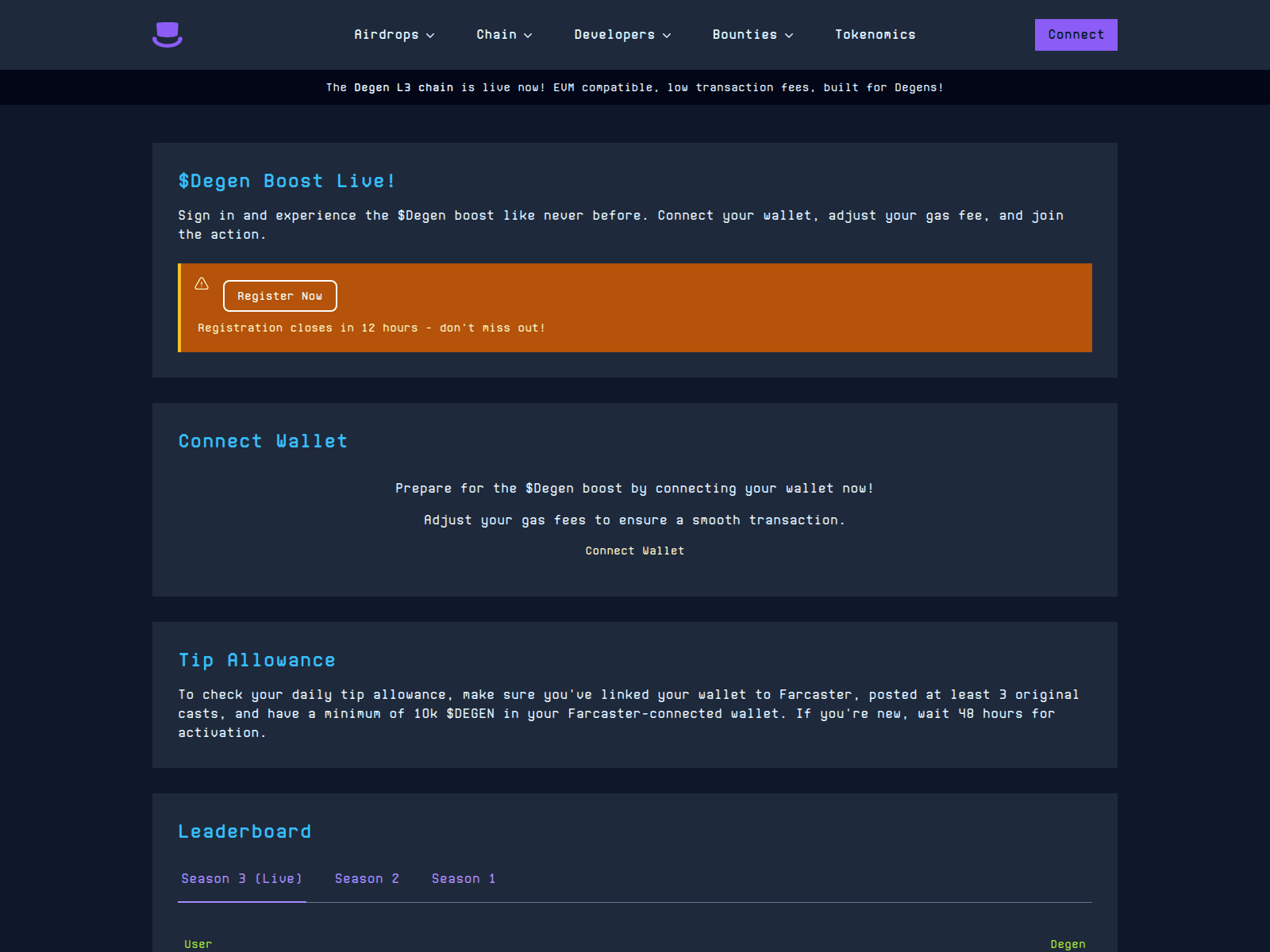Click the $Degen Boost Live! heading

[x=286, y=181]
